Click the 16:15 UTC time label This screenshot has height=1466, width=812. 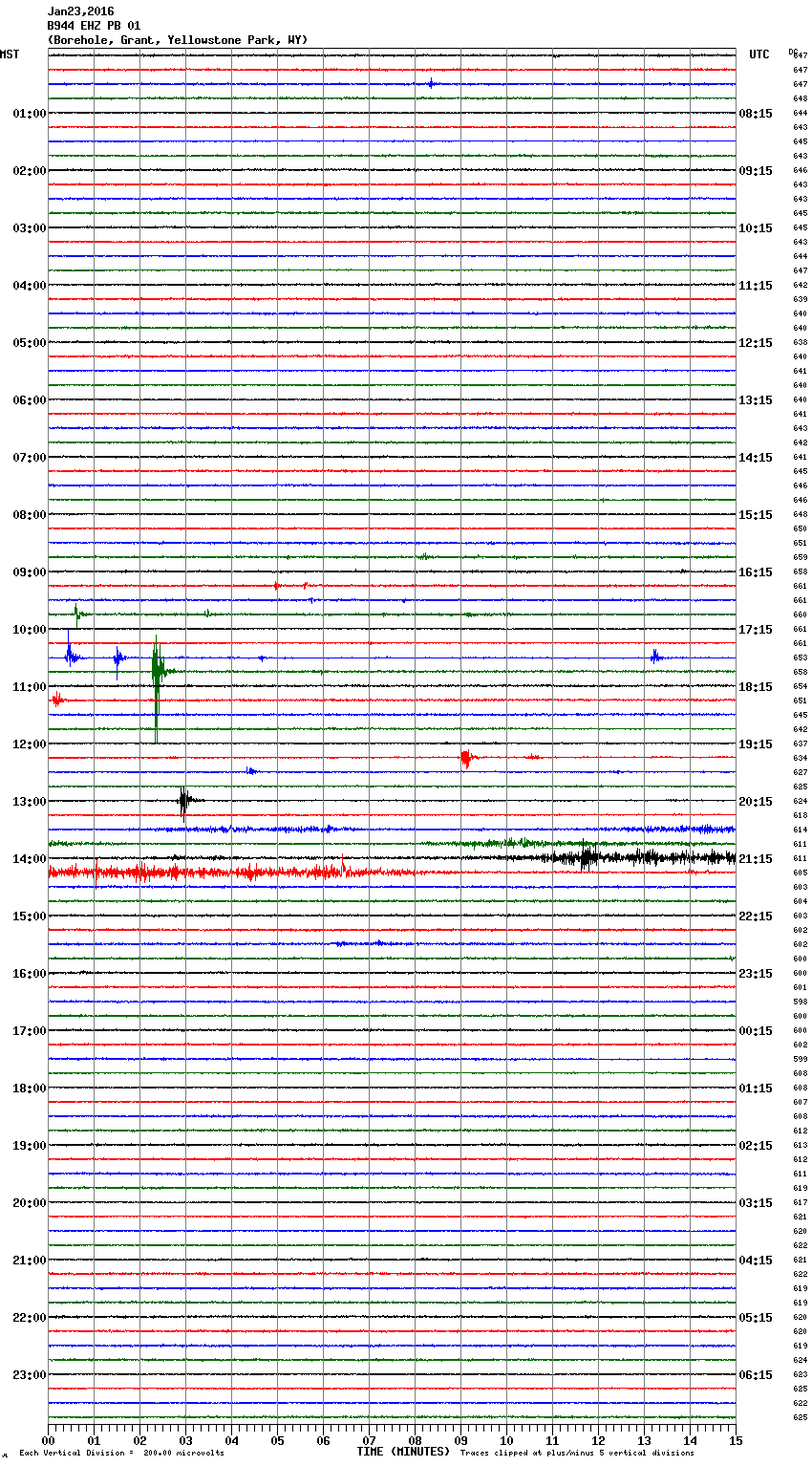click(756, 572)
